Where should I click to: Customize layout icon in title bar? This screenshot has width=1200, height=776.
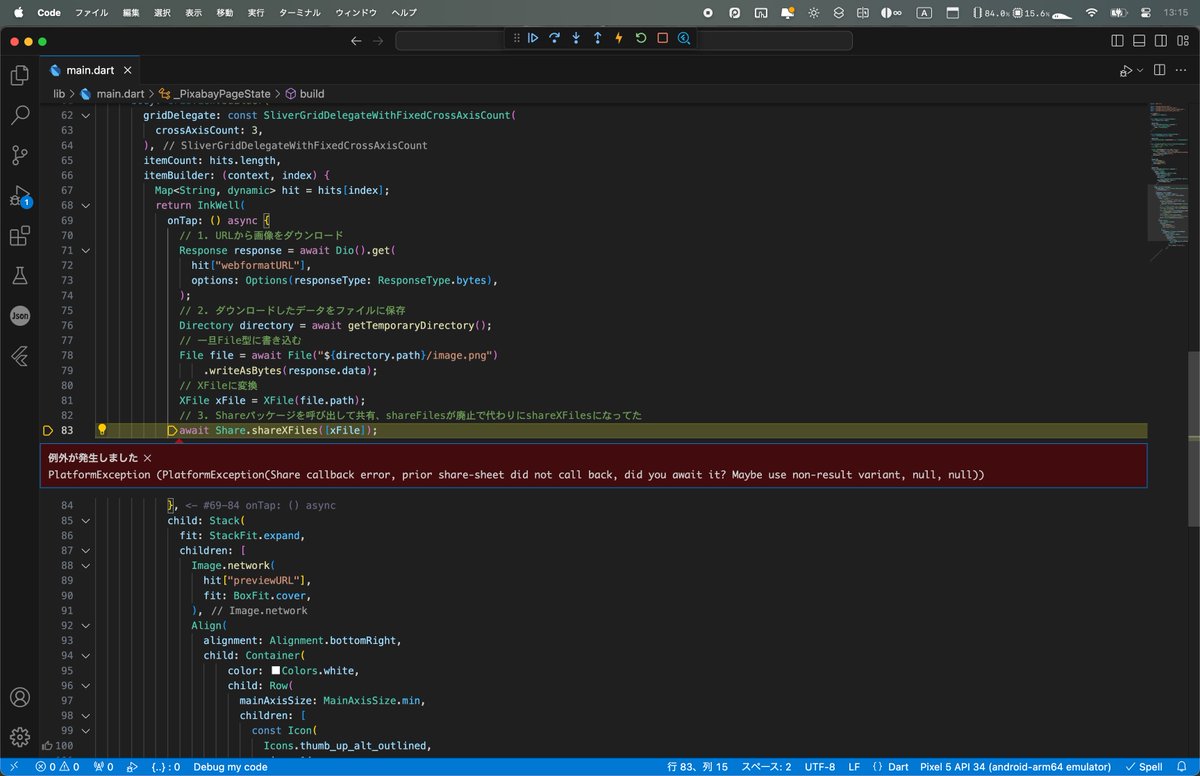1182,41
